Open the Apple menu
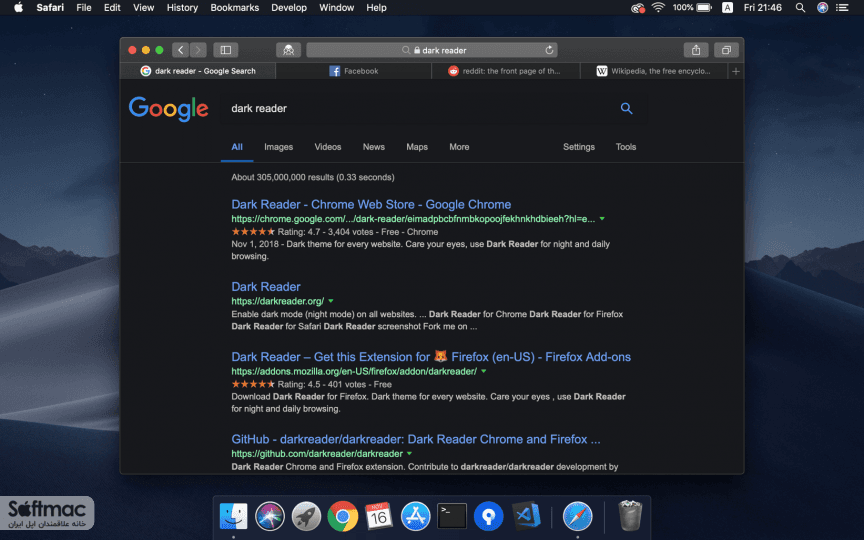Image resolution: width=864 pixels, height=540 pixels. 18,8
